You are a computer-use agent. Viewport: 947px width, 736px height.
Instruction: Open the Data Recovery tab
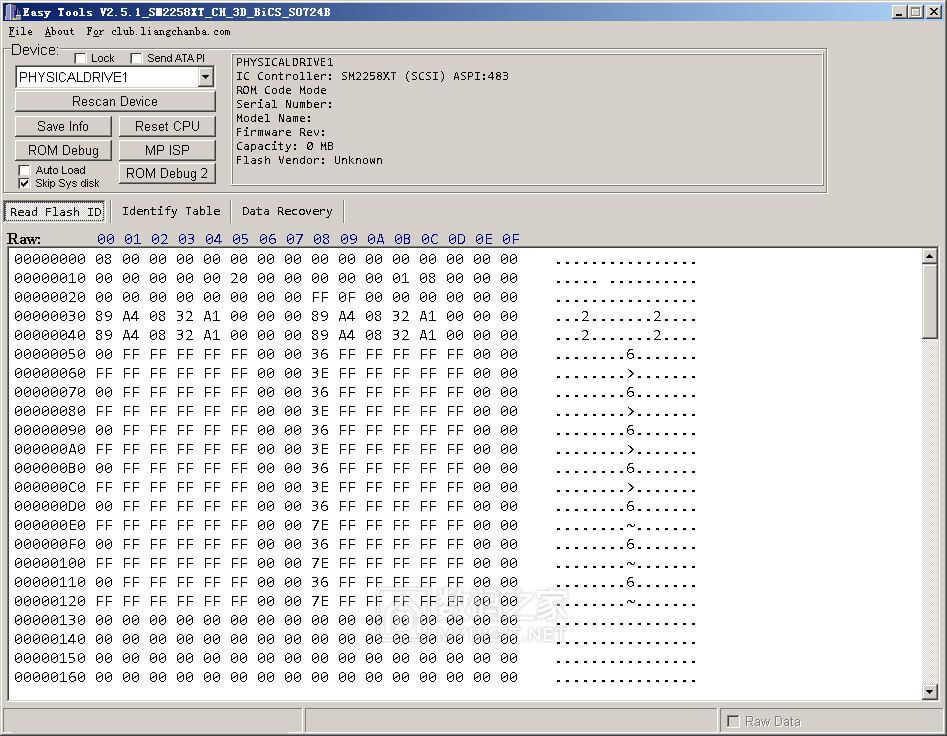[287, 211]
